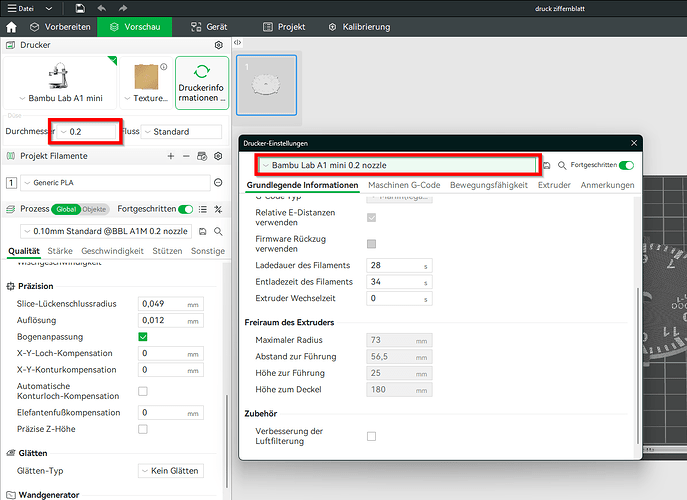
Task: Toggle Bogenanpassung checkbox
Action: pyautogui.click(x=143, y=337)
